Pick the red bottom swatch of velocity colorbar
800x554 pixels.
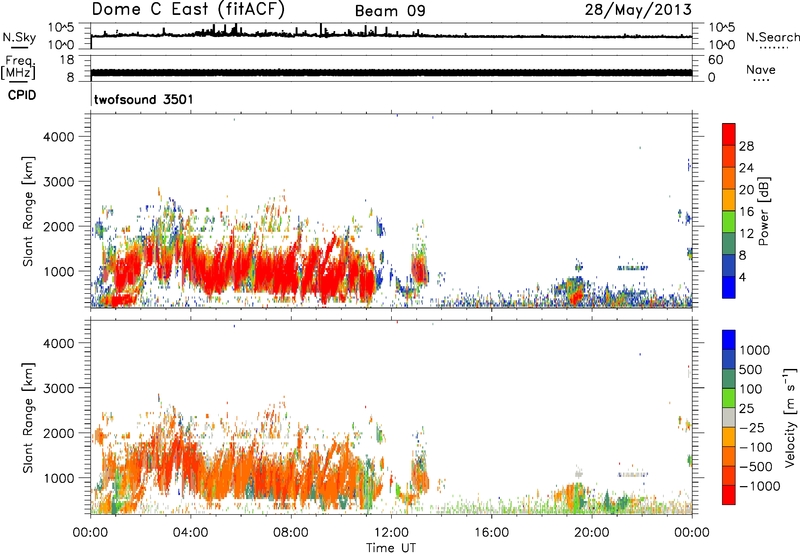pos(729,495)
